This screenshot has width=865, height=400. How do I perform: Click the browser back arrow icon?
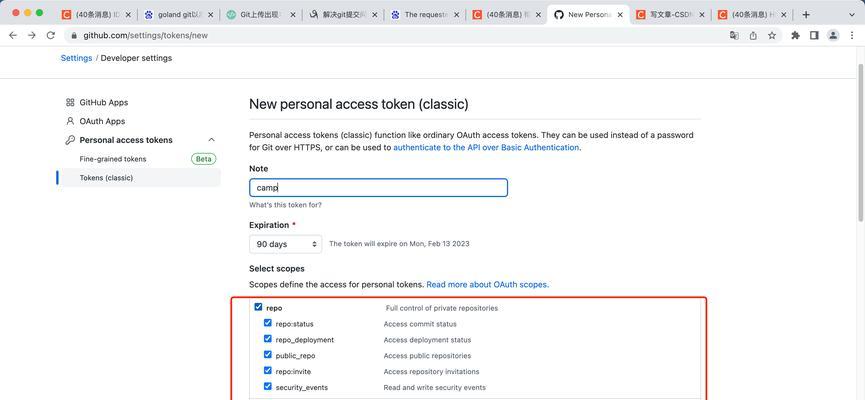[x=13, y=35]
